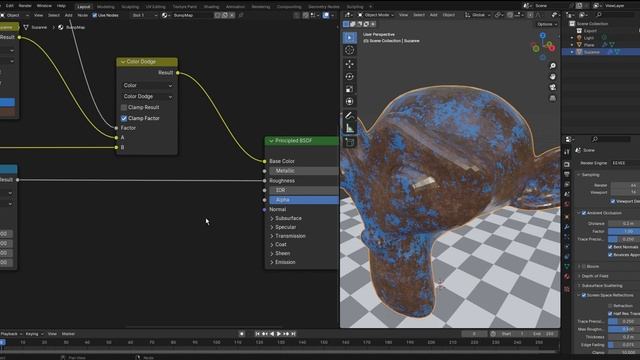Open the Material properties tab icon
Screen dimensions: 640x360
click(x=567, y=277)
